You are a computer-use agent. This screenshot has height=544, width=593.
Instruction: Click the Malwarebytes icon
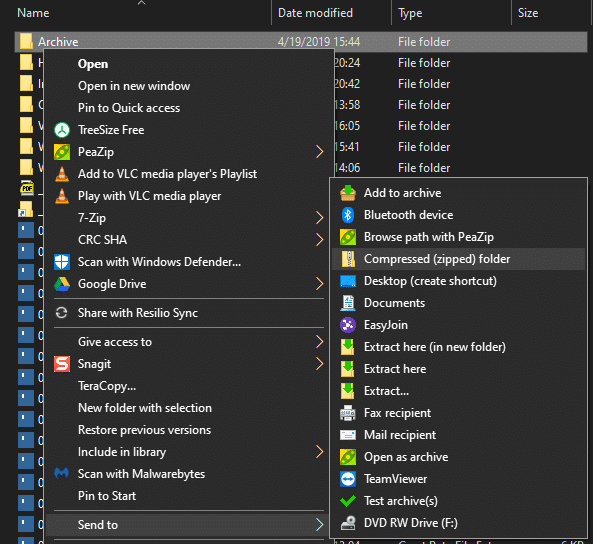click(62, 474)
